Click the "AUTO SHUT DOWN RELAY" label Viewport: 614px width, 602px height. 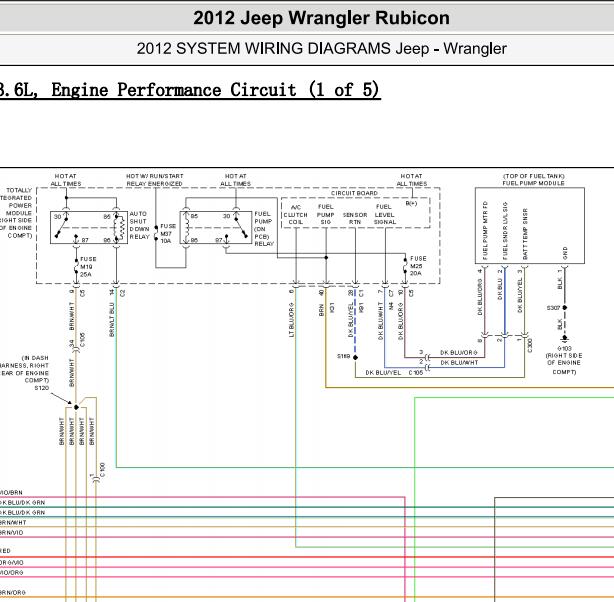(x=139, y=225)
